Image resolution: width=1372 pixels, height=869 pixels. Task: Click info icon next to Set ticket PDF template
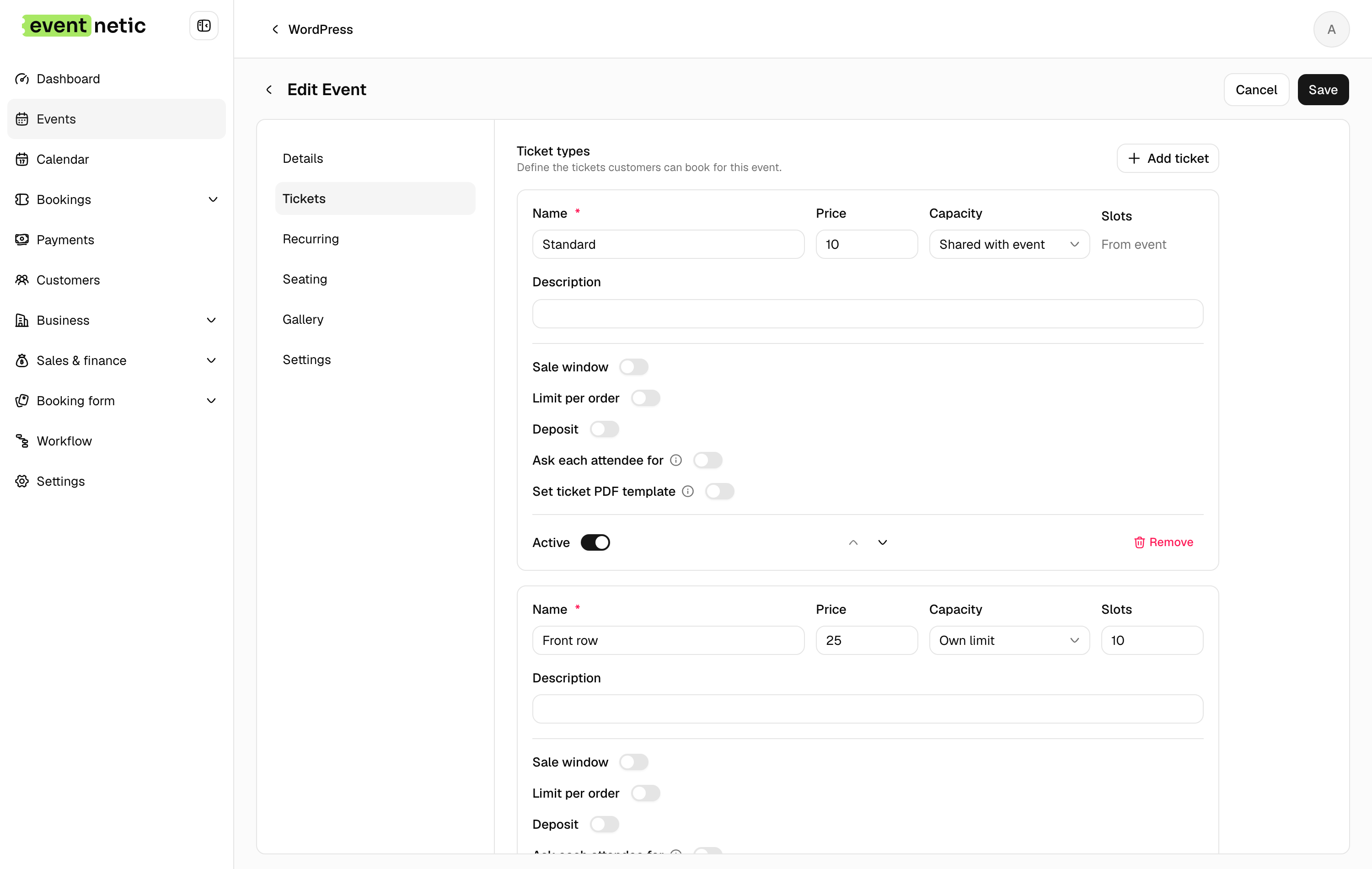688,491
